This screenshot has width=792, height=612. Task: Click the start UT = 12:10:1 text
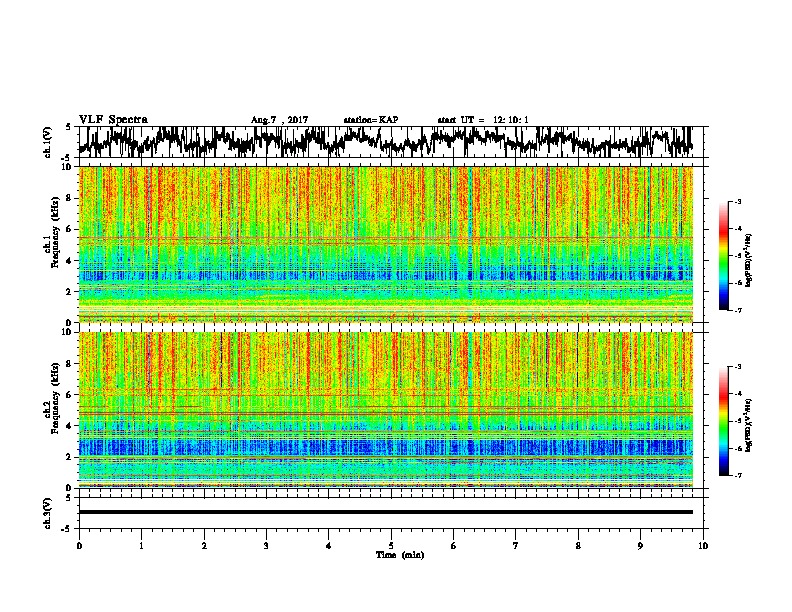tap(483, 120)
